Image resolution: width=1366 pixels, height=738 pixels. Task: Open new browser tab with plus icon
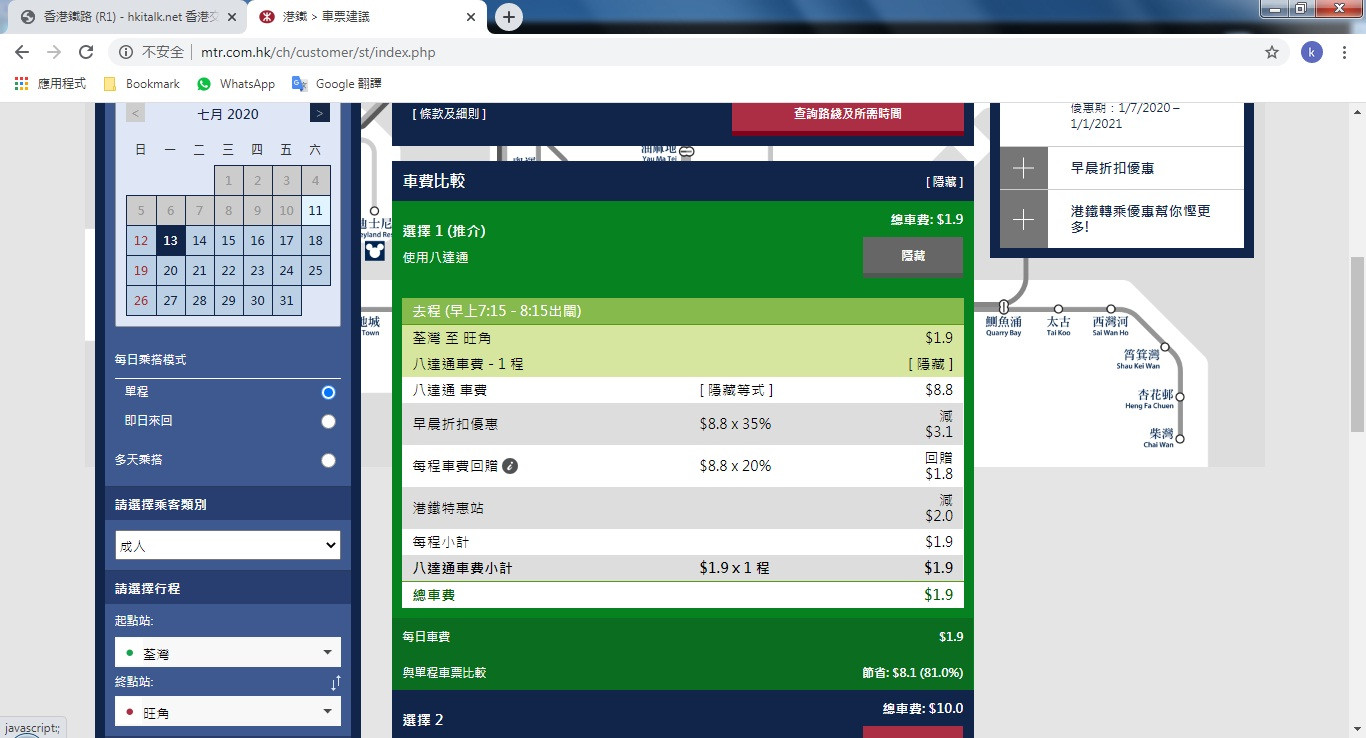[x=509, y=17]
